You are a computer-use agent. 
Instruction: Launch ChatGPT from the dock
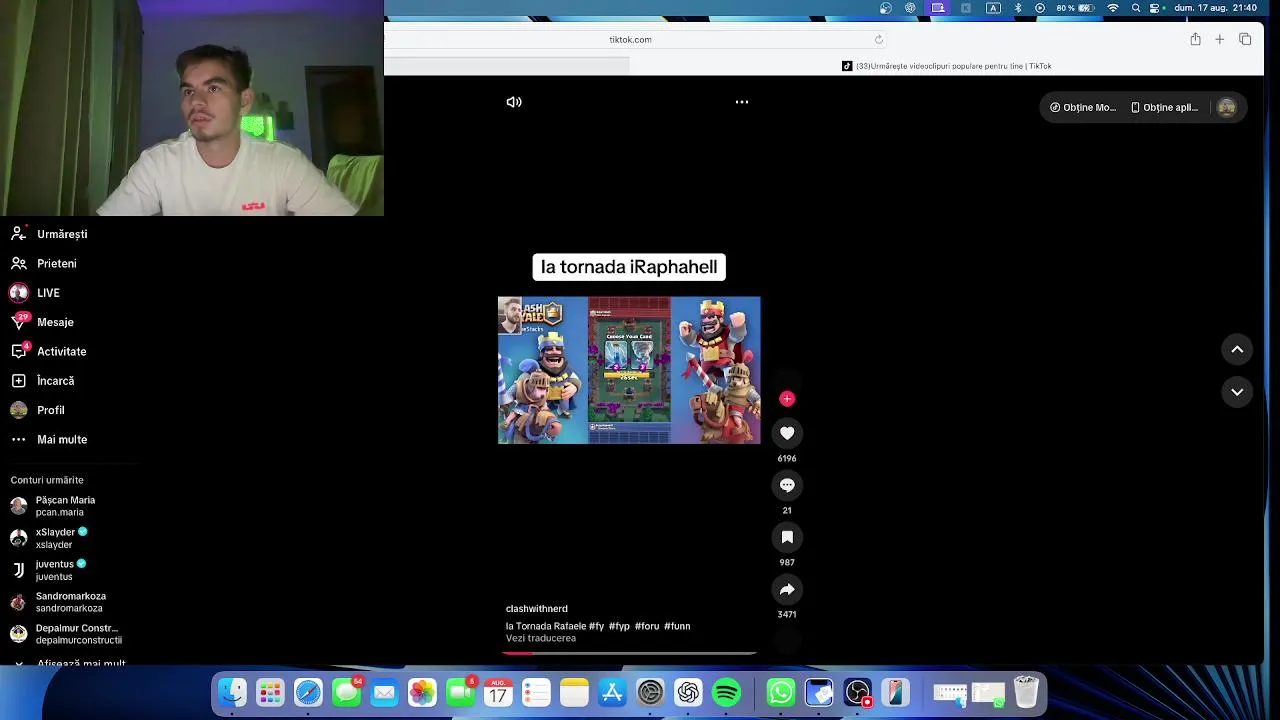pyautogui.click(x=688, y=692)
